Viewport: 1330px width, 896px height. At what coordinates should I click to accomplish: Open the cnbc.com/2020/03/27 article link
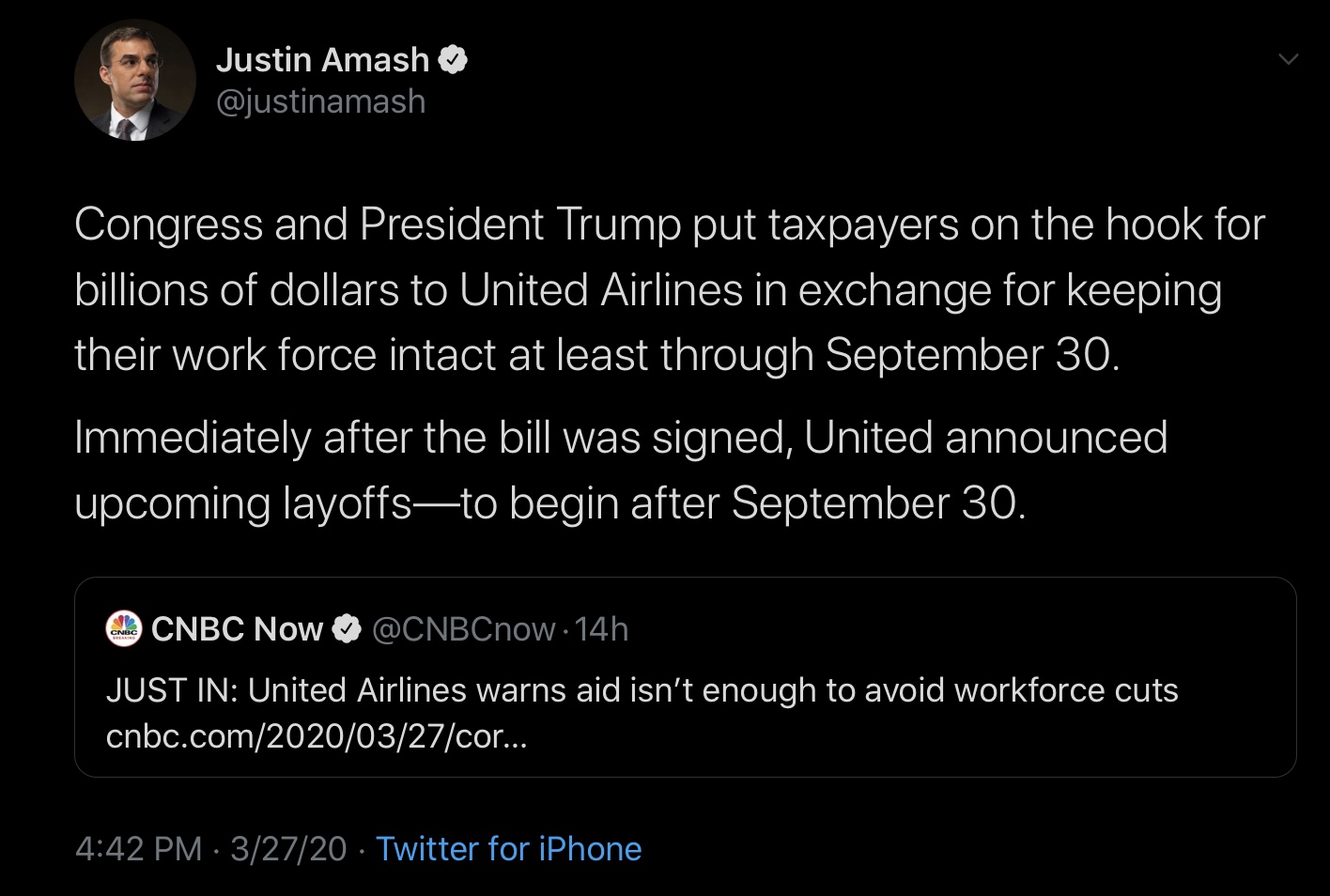pyautogui.click(x=317, y=737)
